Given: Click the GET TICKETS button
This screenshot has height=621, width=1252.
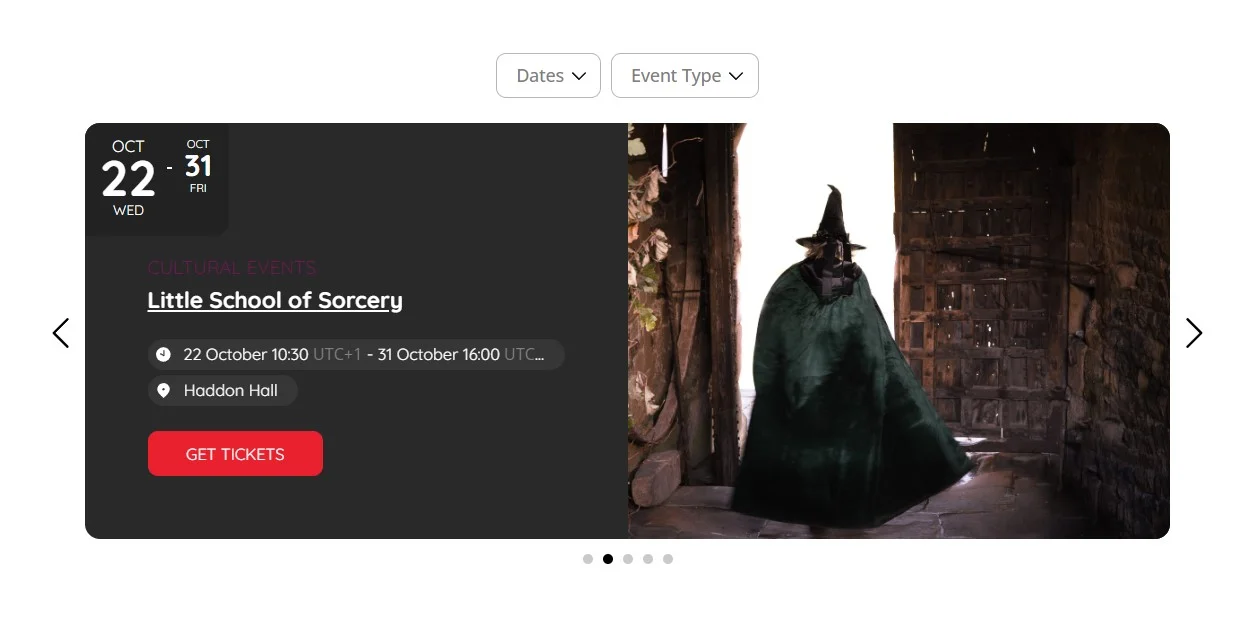Looking at the screenshot, I should [235, 454].
